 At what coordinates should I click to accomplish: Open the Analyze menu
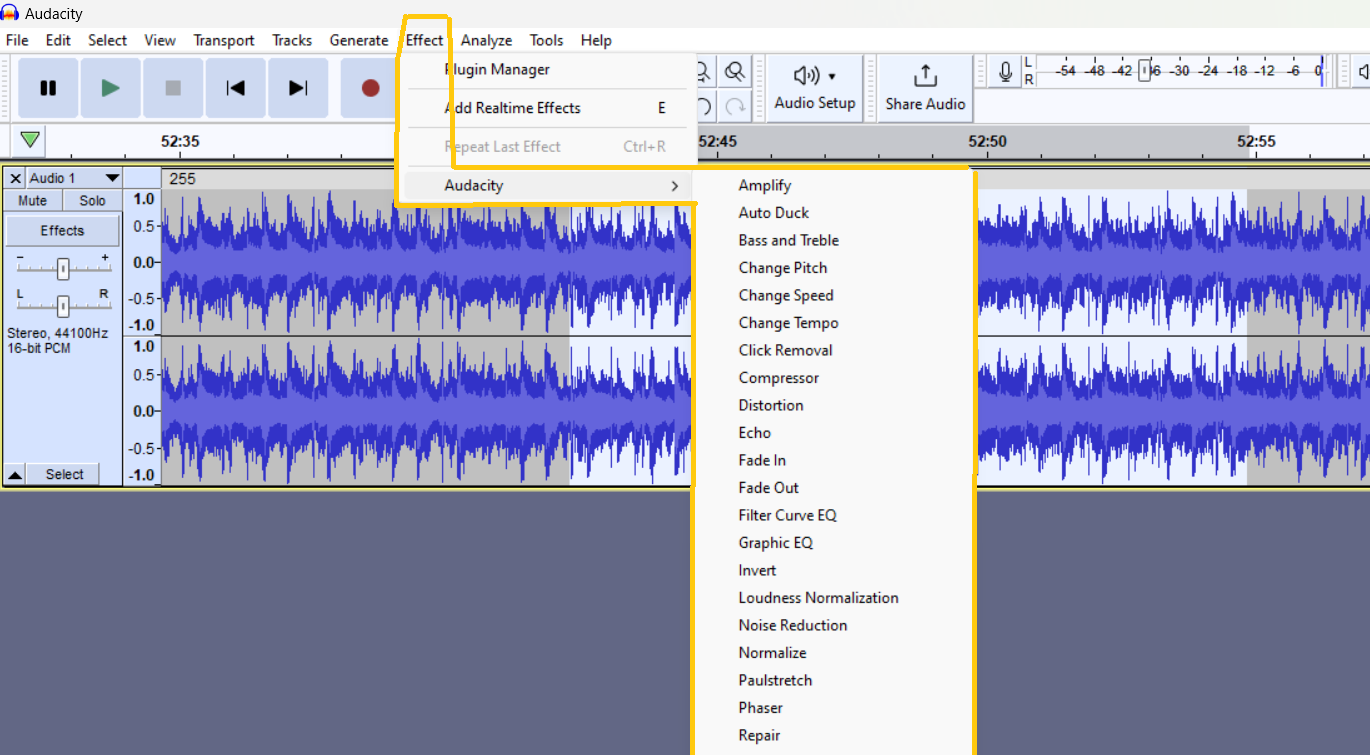pyautogui.click(x=486, y=40)
